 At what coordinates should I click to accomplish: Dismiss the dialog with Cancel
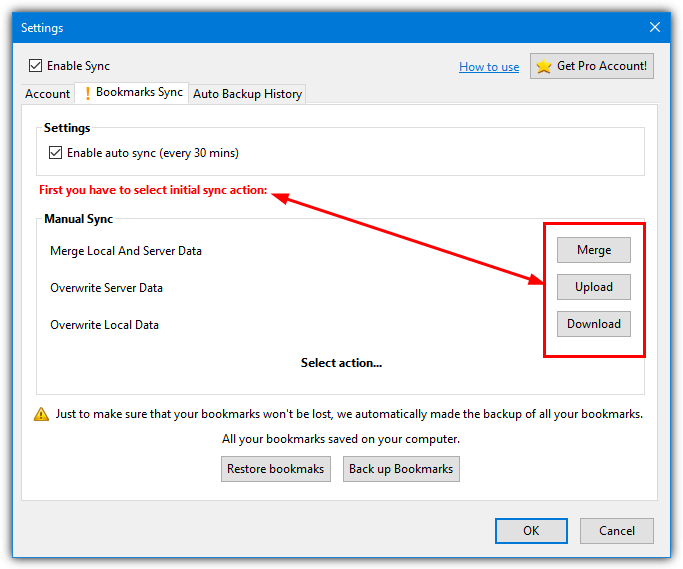[616, 531]
